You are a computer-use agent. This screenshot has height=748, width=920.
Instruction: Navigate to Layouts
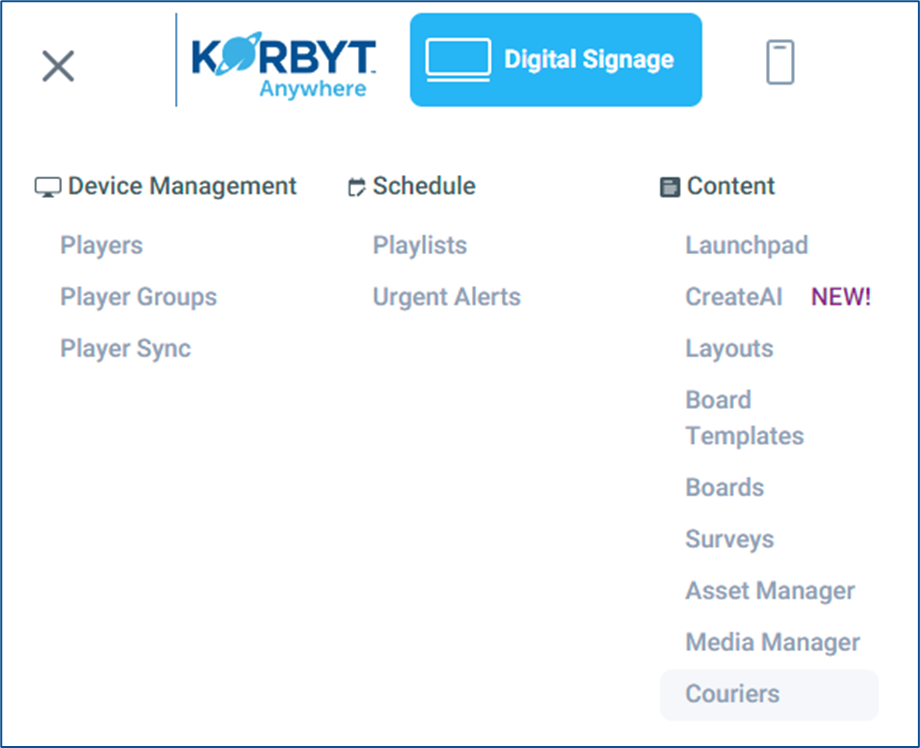[x=729, y=348]
